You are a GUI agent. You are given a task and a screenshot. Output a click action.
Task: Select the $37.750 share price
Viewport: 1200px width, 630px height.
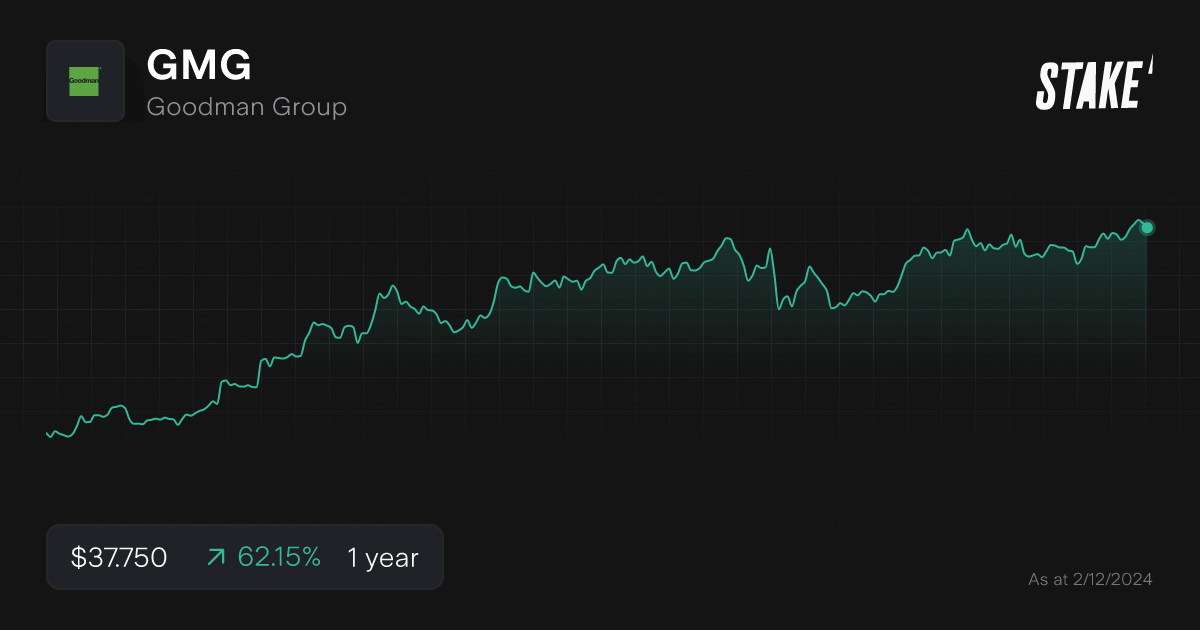click(x=117, y=557)
